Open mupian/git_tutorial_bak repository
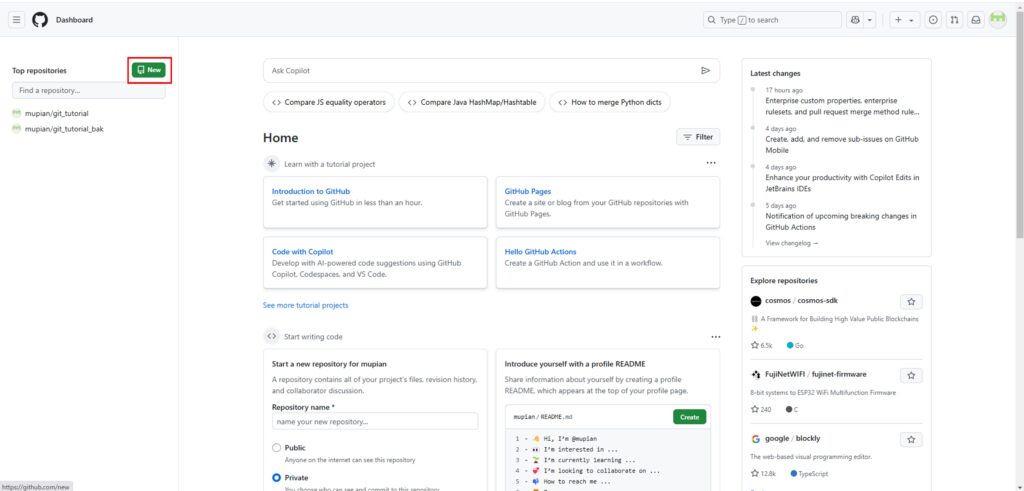Image resolution: width=1024 pixels, height=491 pixels. [64, 129]
